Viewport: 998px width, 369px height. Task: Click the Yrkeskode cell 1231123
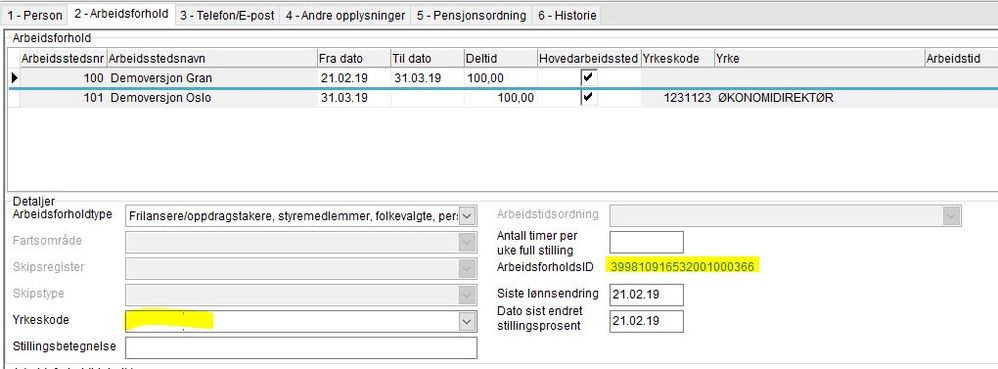click(x=678, y=99)
